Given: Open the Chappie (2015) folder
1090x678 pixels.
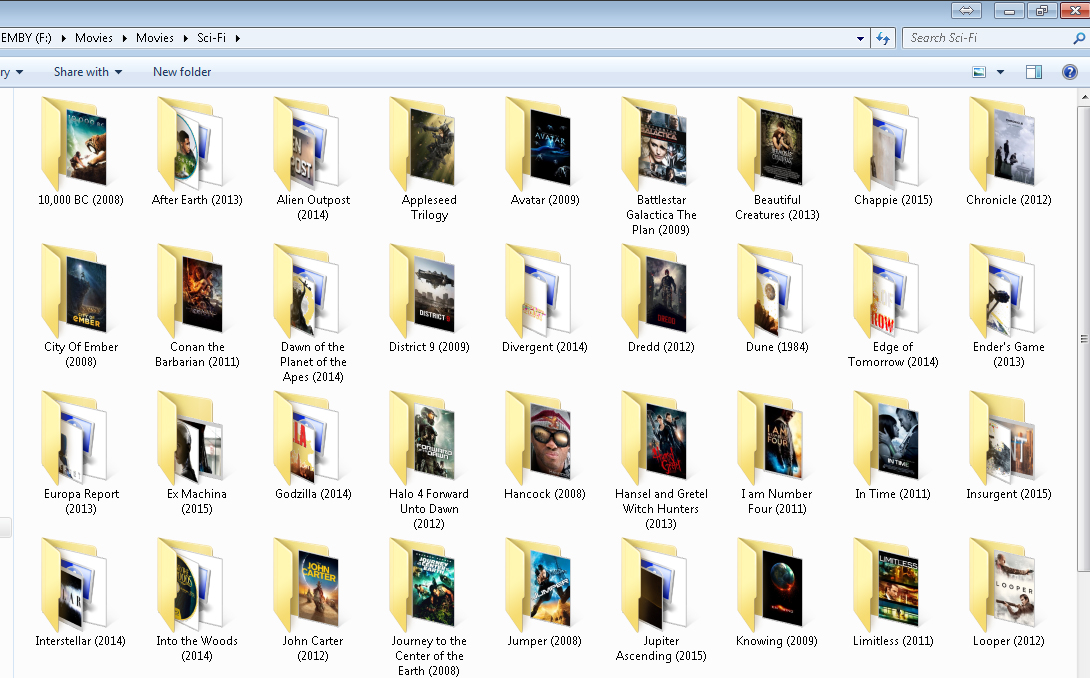Looking at the screenshot, I should 892,143.
